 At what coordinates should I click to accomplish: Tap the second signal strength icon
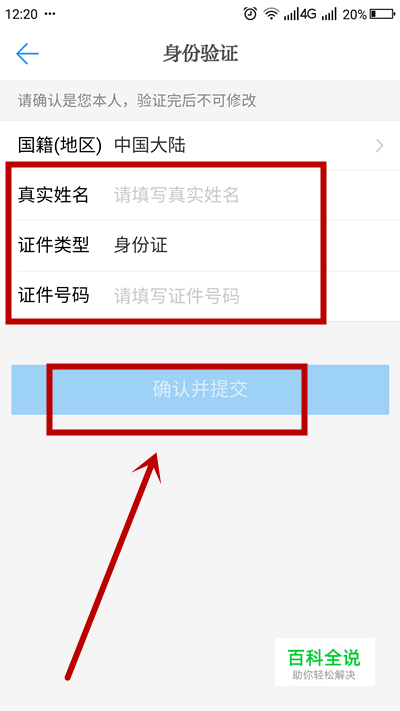coord(329,14)
